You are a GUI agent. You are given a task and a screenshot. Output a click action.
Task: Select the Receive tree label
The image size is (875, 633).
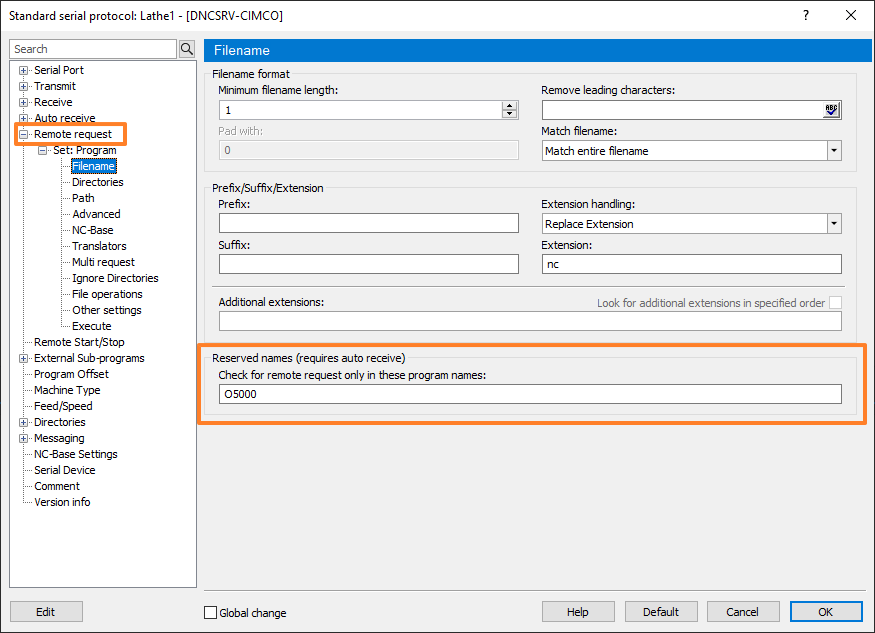53,102
